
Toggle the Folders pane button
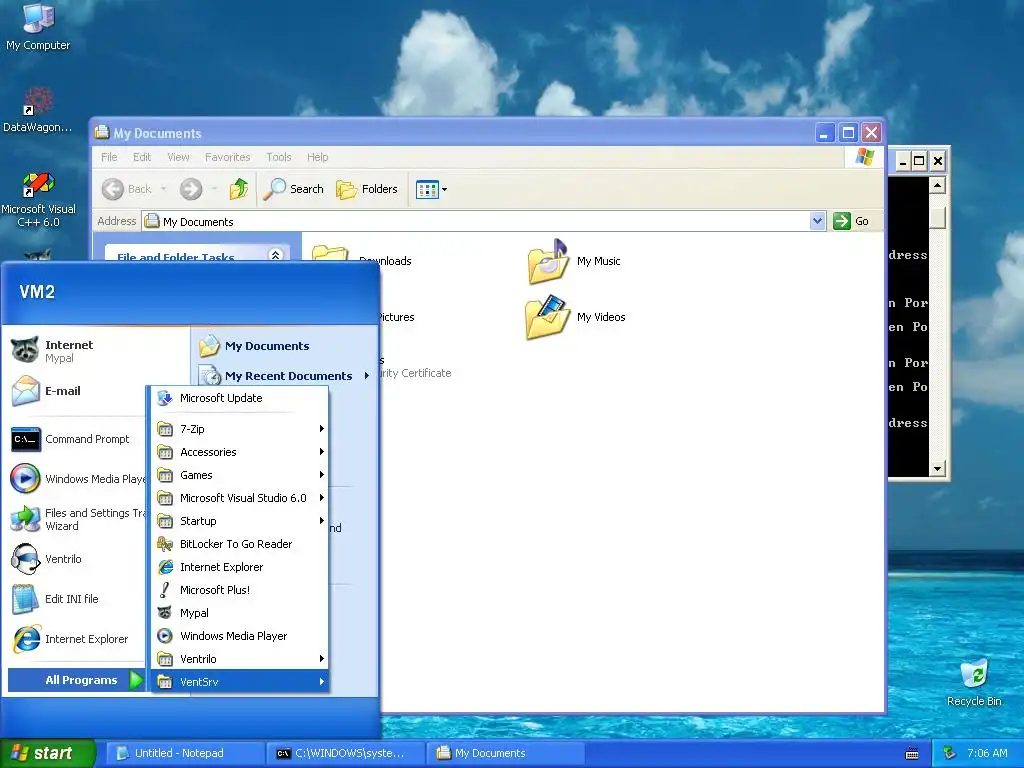click(367, 189)
